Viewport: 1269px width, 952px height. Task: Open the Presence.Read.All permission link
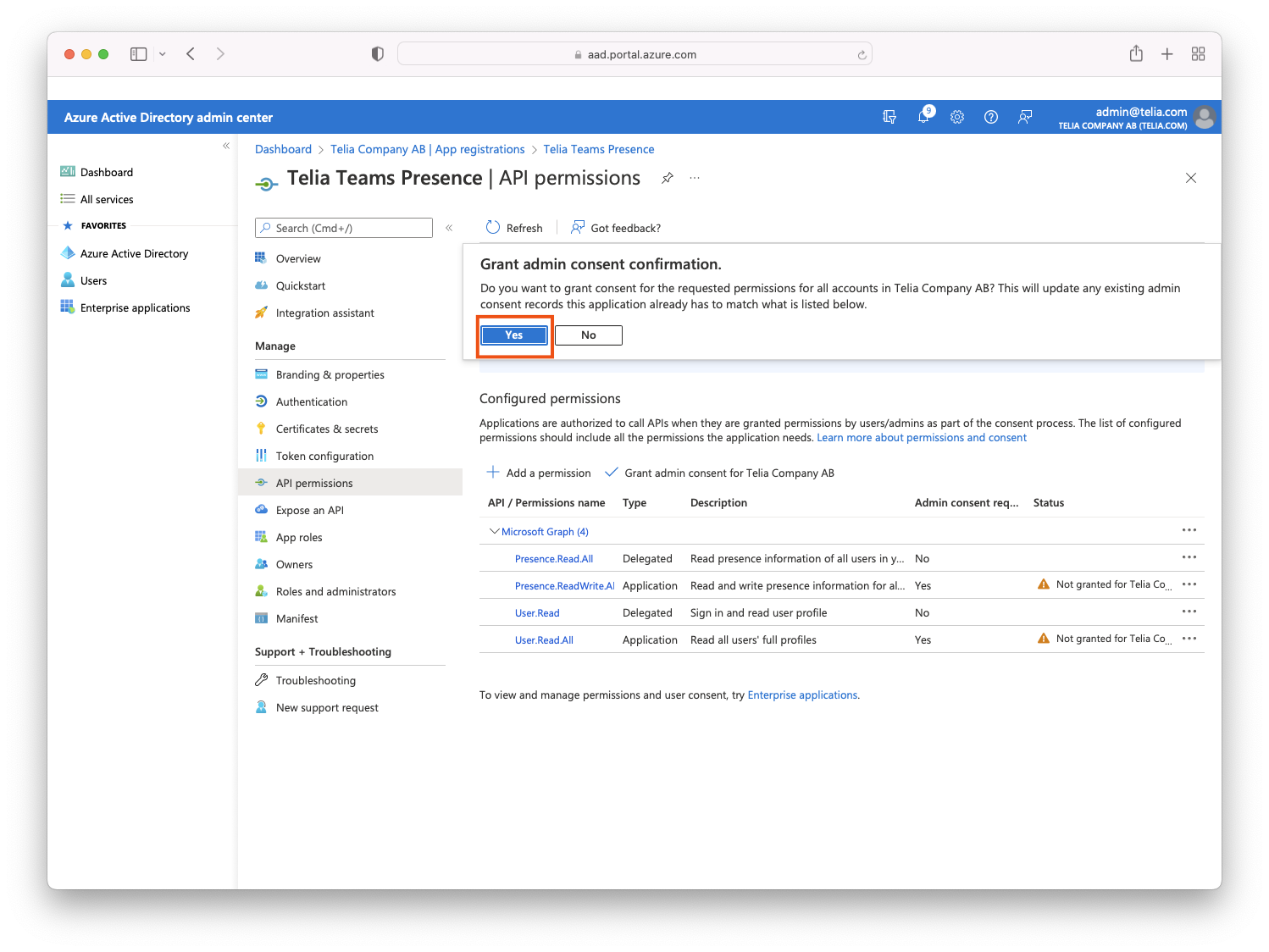554,559
